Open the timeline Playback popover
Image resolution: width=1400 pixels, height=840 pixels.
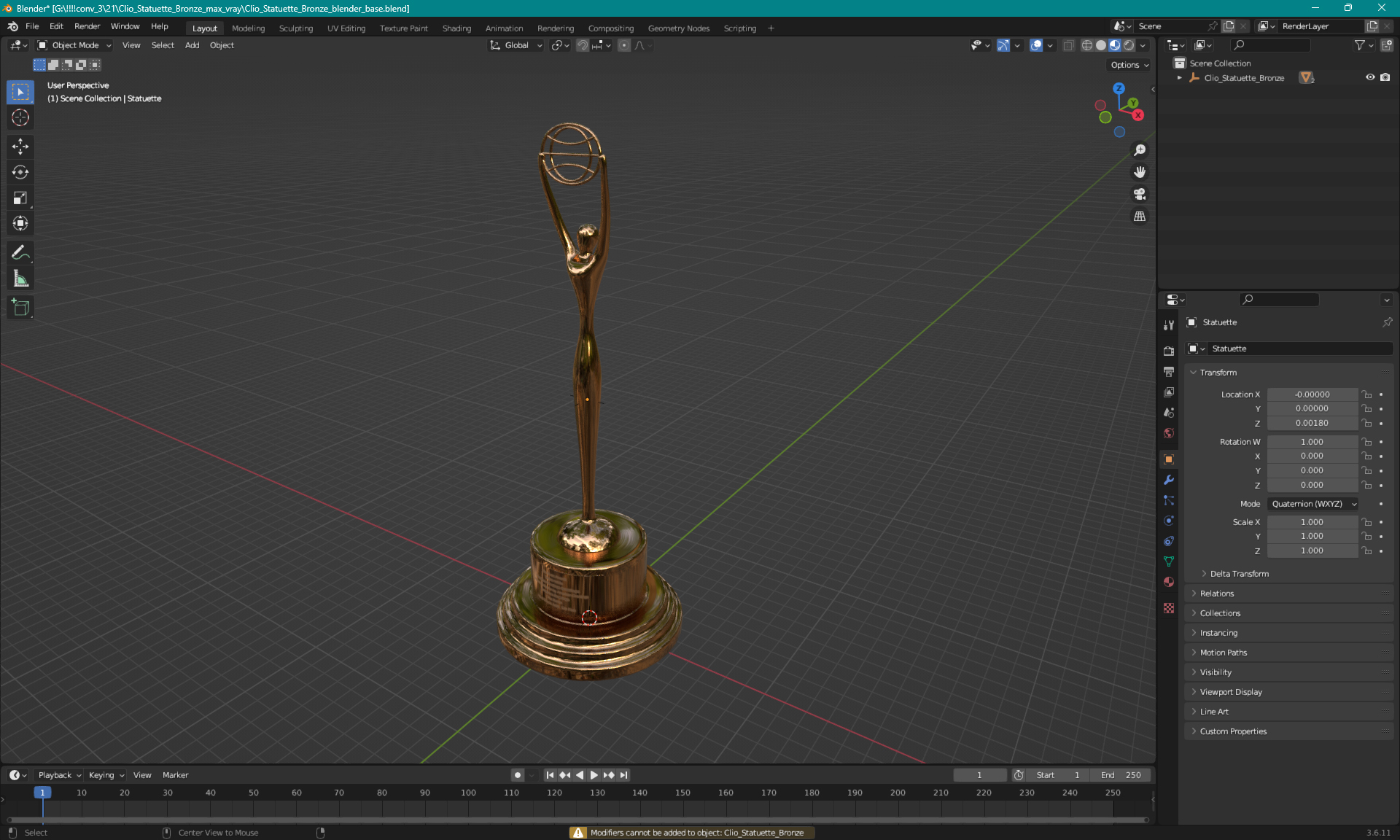59,775
